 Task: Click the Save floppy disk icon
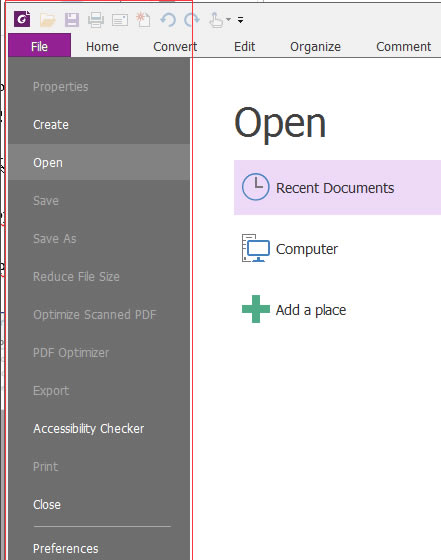point(72,20)
